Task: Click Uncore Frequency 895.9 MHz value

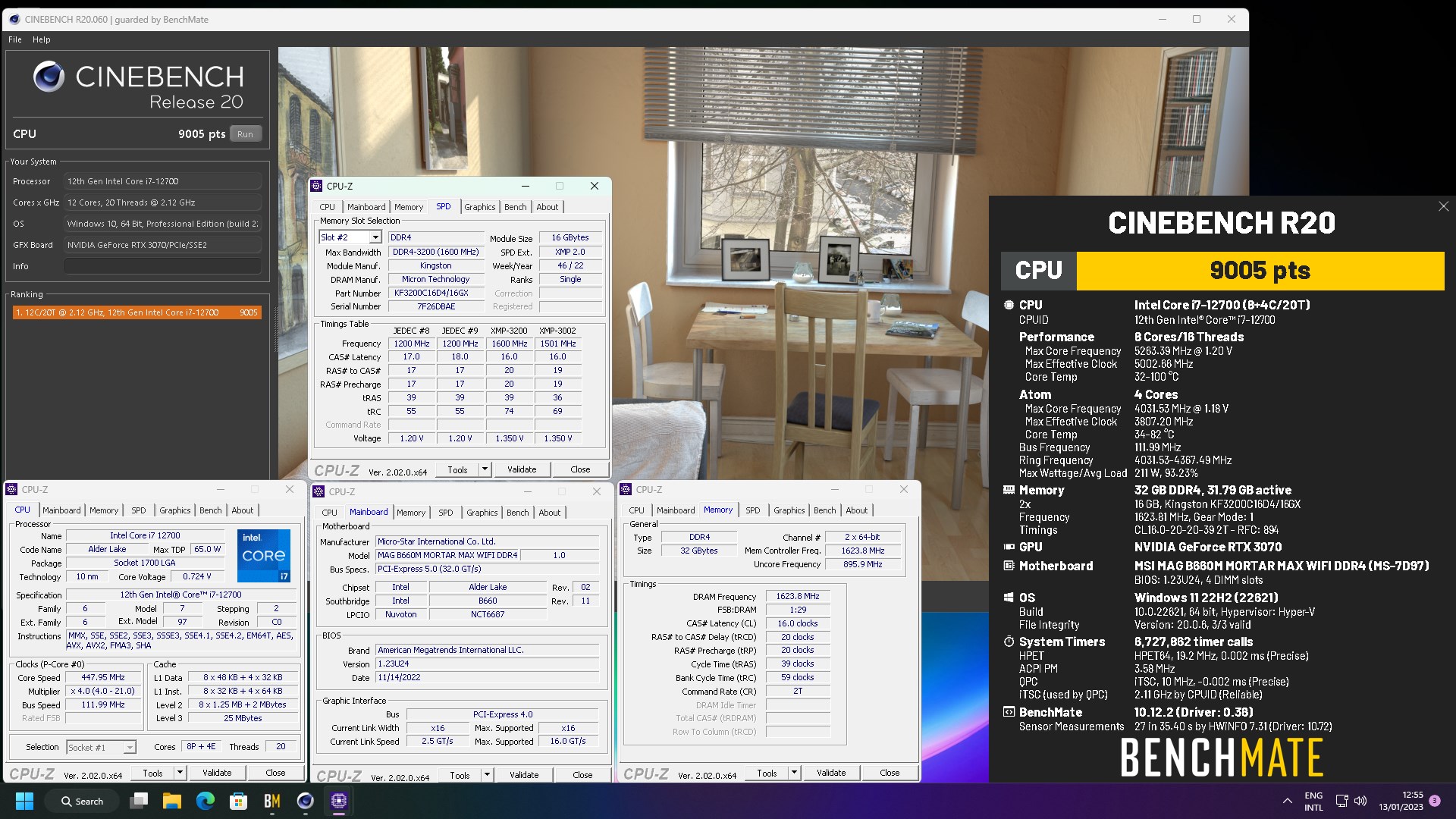Action: (863, 564)
